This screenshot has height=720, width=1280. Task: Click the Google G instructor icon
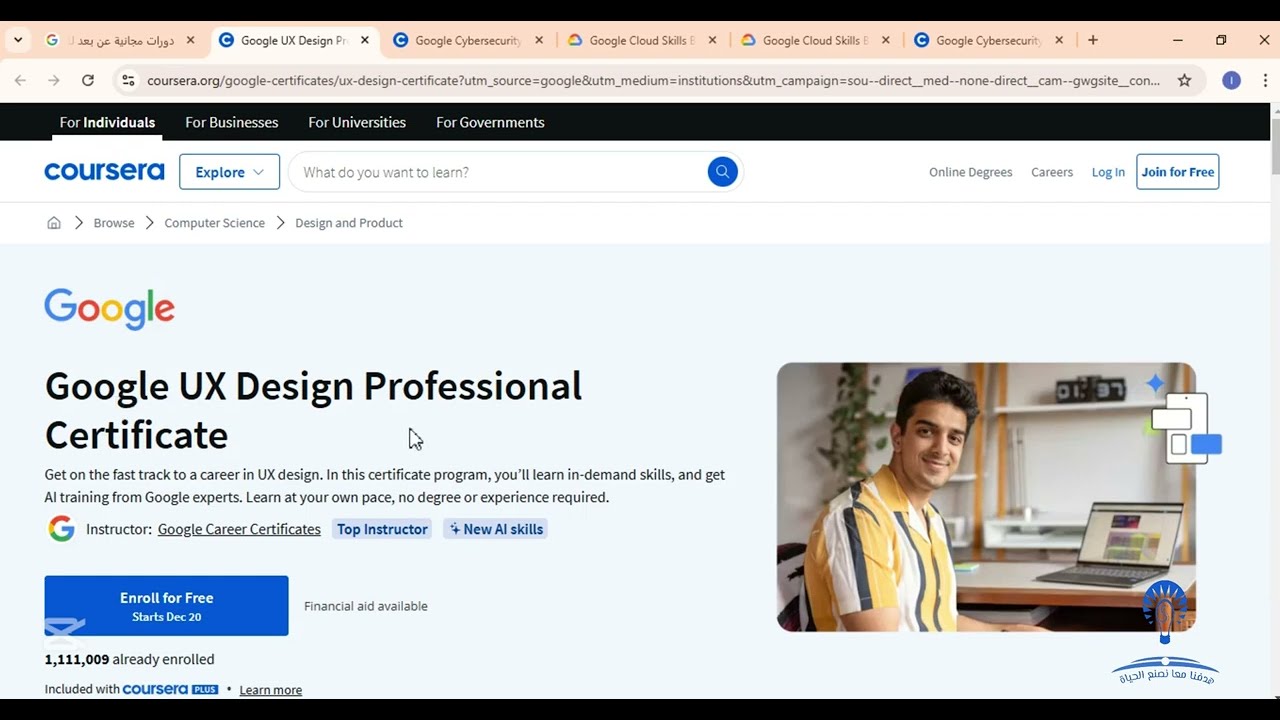[x=61, y=529]
